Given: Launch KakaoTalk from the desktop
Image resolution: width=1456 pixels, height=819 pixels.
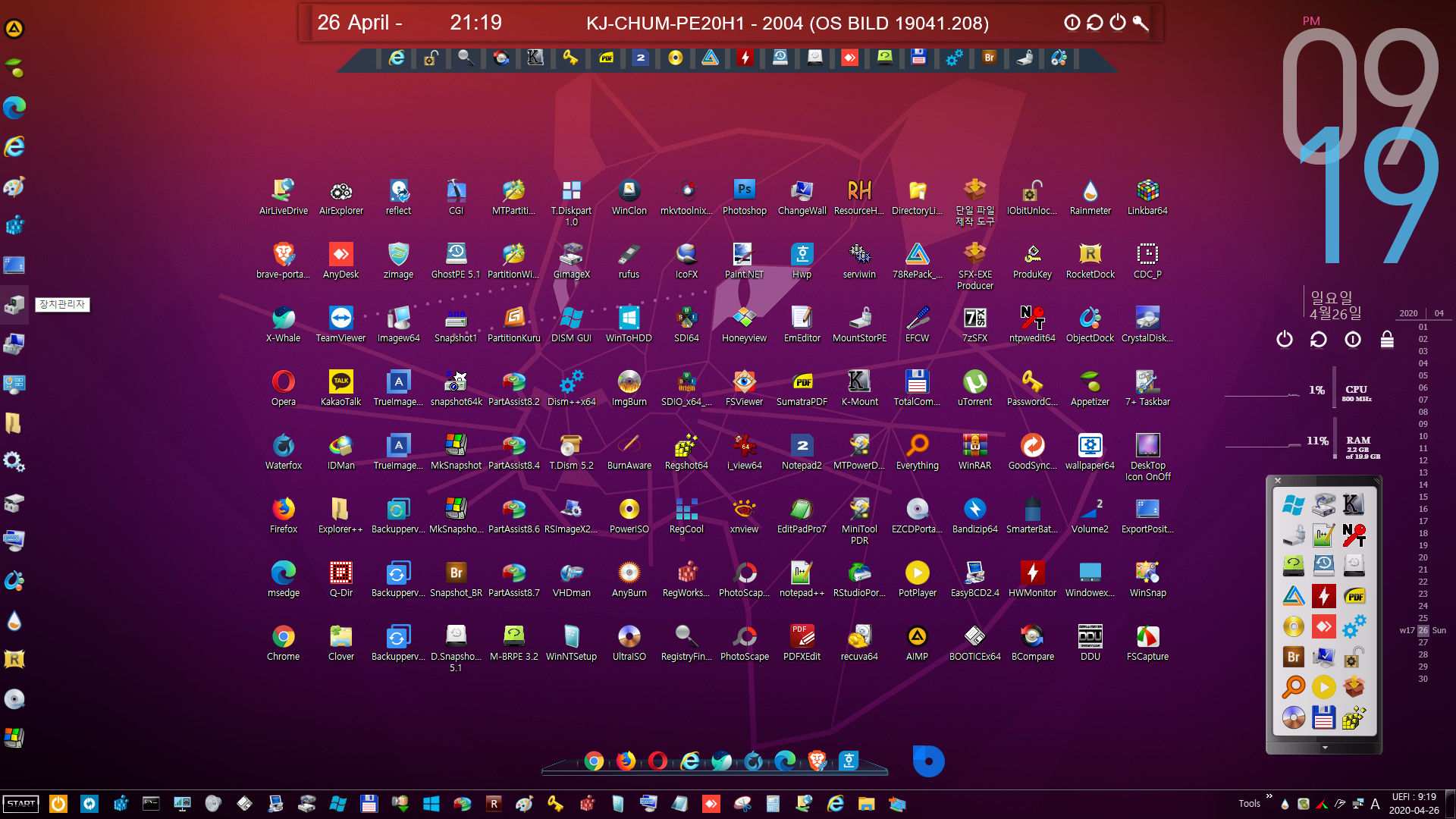Looking at the screenshot, I should (x=340, y=389).
